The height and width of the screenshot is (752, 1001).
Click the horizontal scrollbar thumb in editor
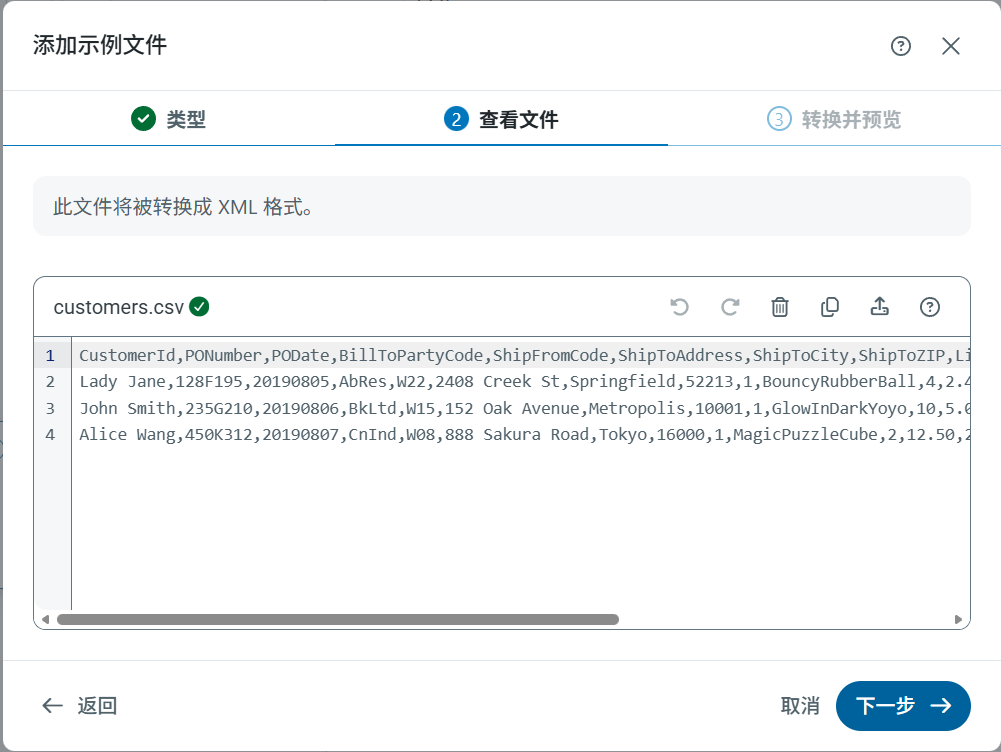pyautogui.click(x=338, y=619)
